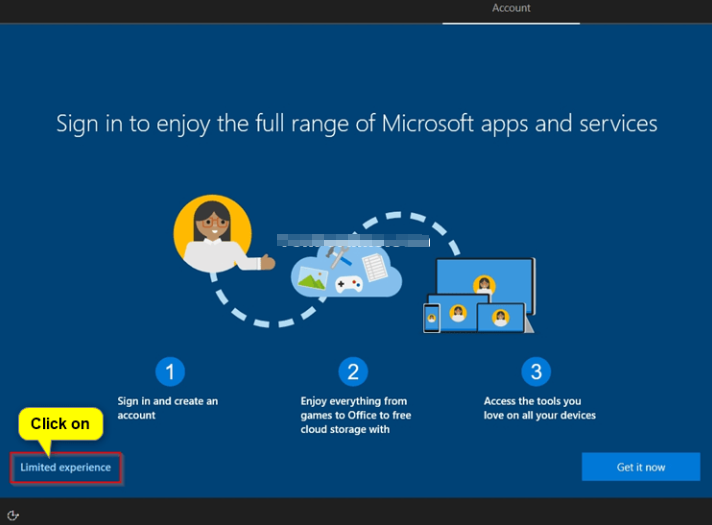This screenshot has width=712, height=525.
Task: Open Ease of Access icon in bottom bar
Action: [13, 515]
